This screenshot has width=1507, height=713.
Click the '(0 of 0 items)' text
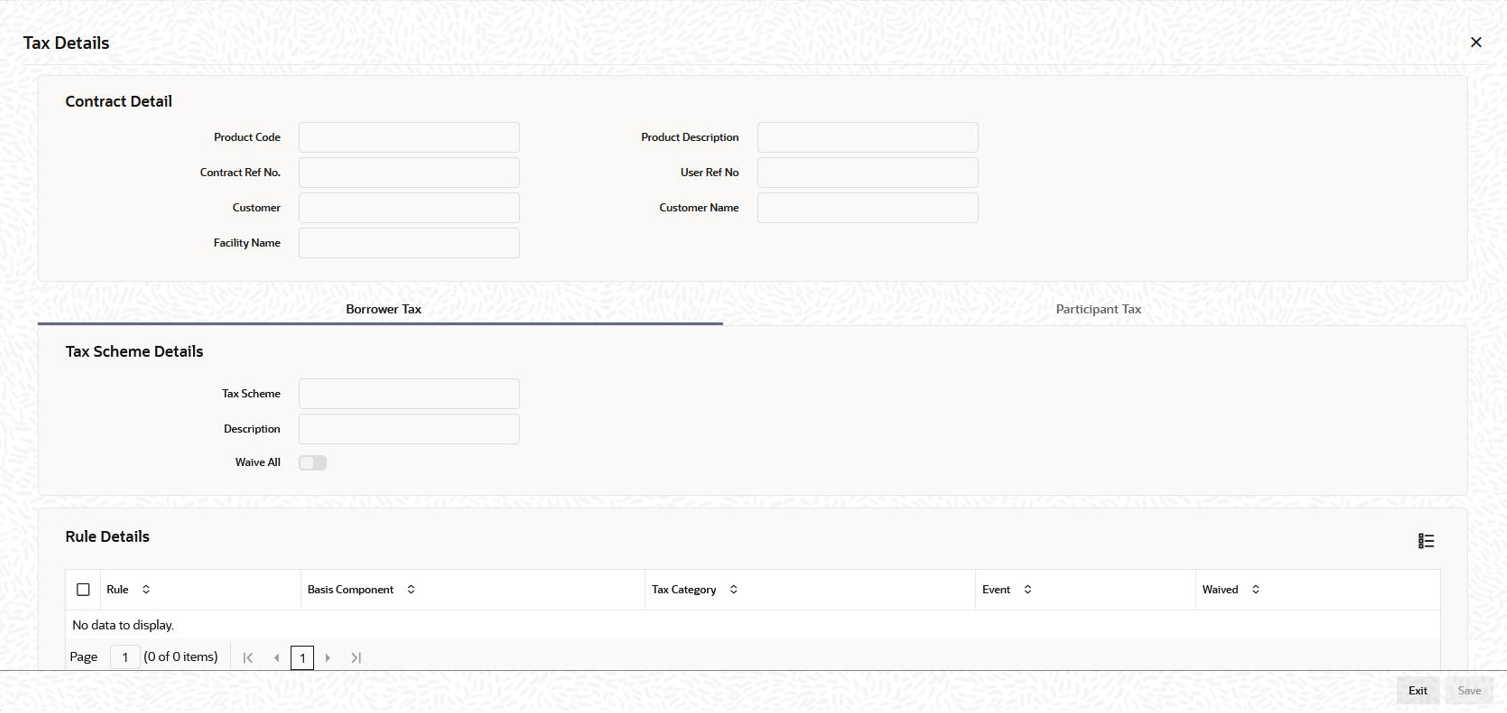pos(181,657)
